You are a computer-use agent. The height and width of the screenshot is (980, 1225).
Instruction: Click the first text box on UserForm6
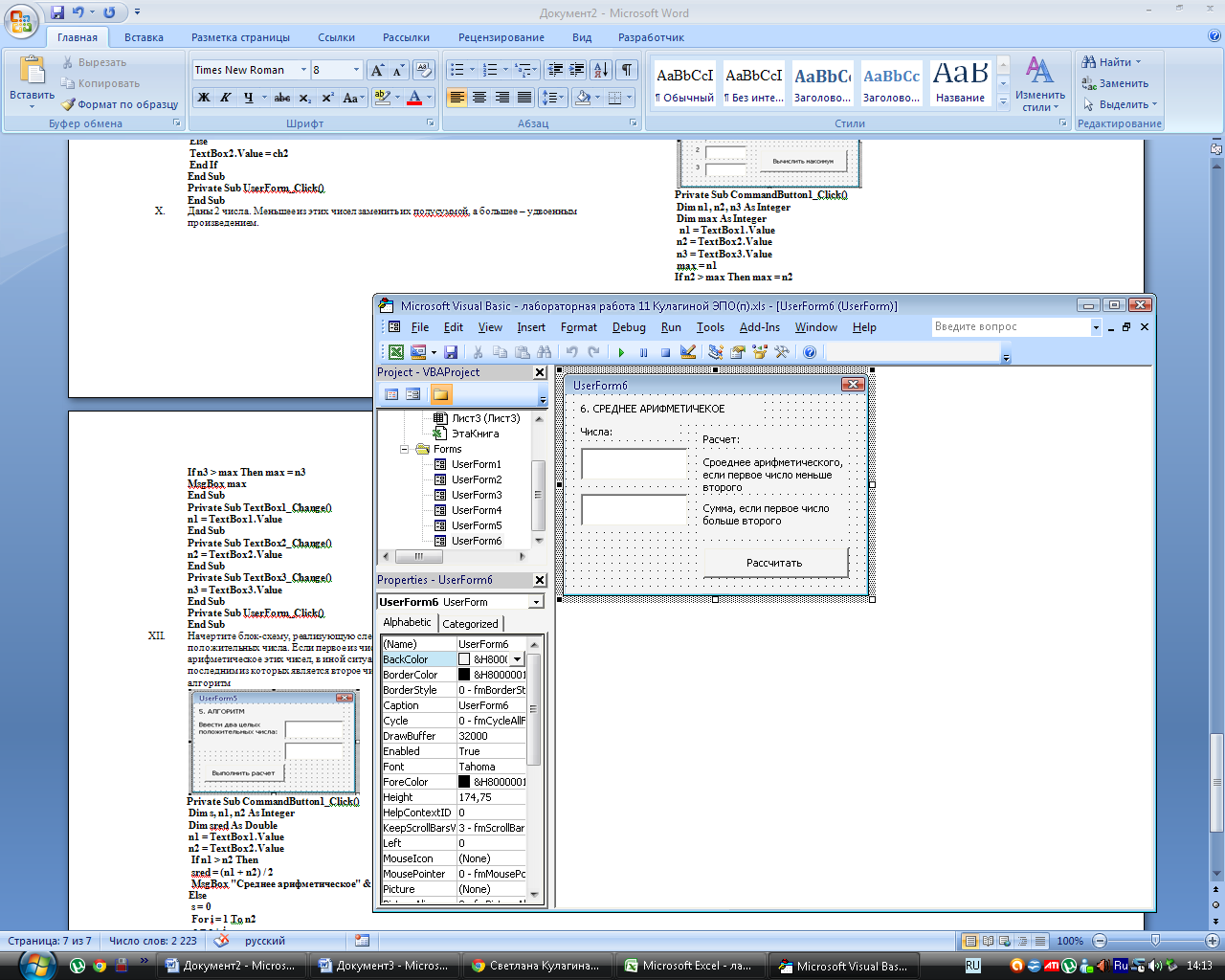[x=635, y=464]
